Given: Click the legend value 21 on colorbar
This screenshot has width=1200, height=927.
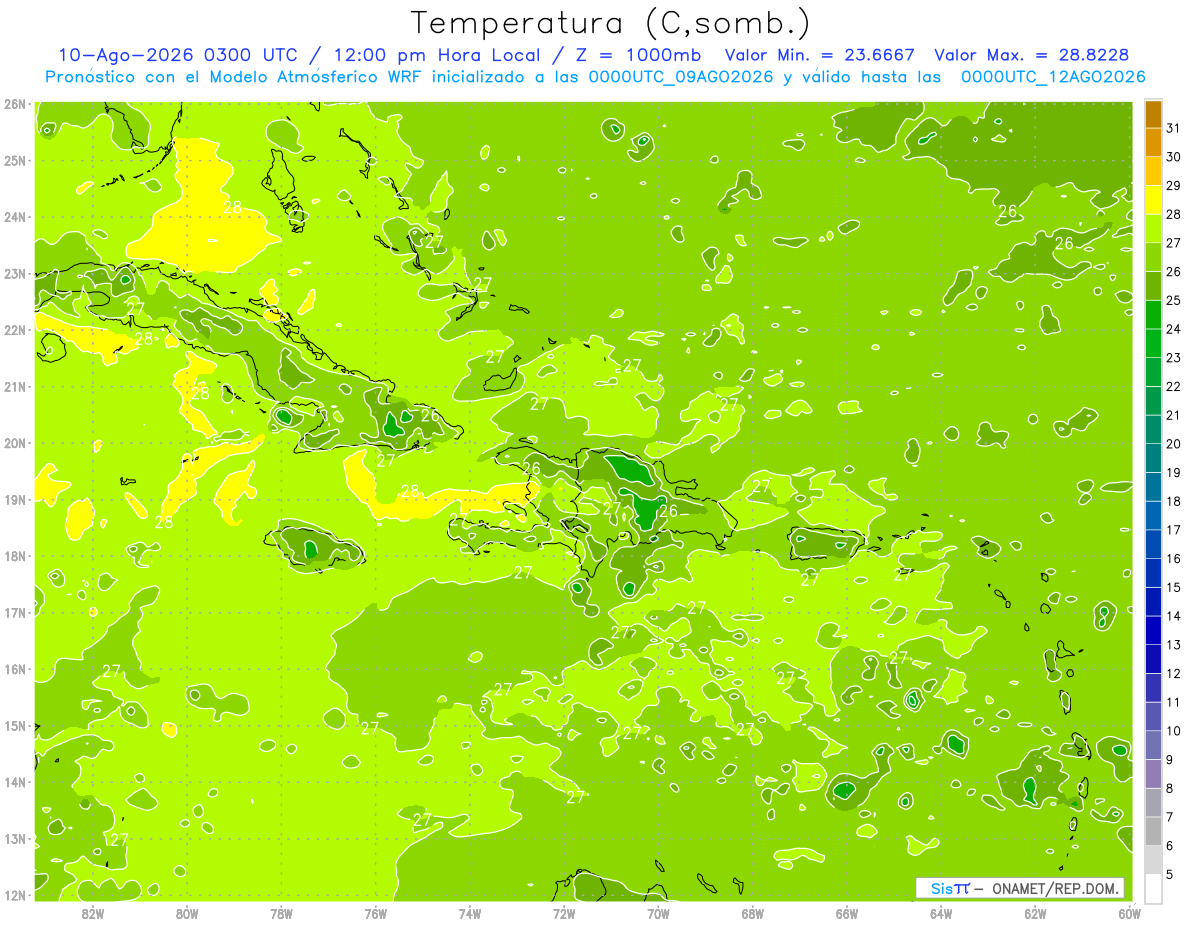Looking at the screenshot, I should point(1174,415).
